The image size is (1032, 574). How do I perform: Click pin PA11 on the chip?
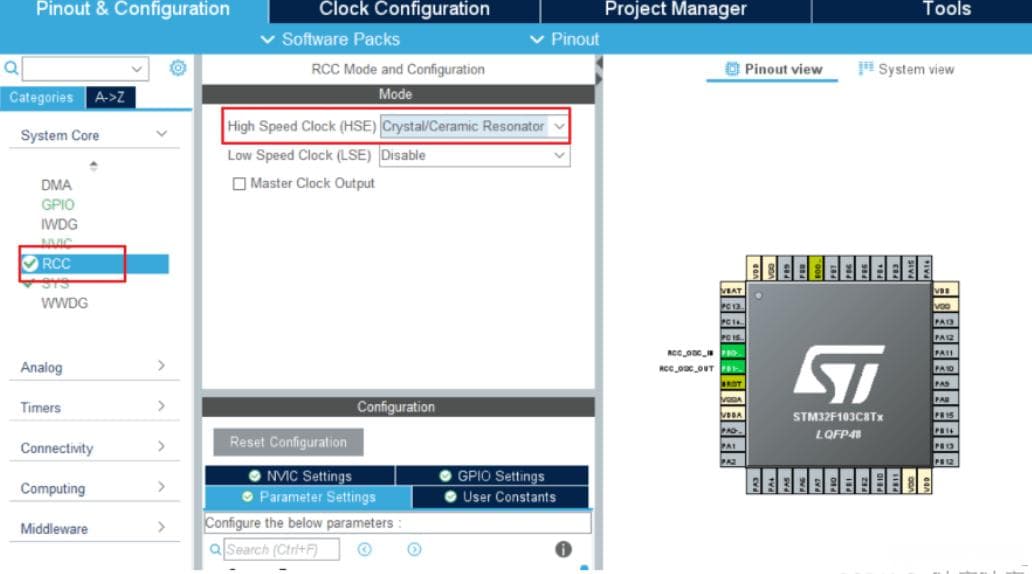point(946,352)
